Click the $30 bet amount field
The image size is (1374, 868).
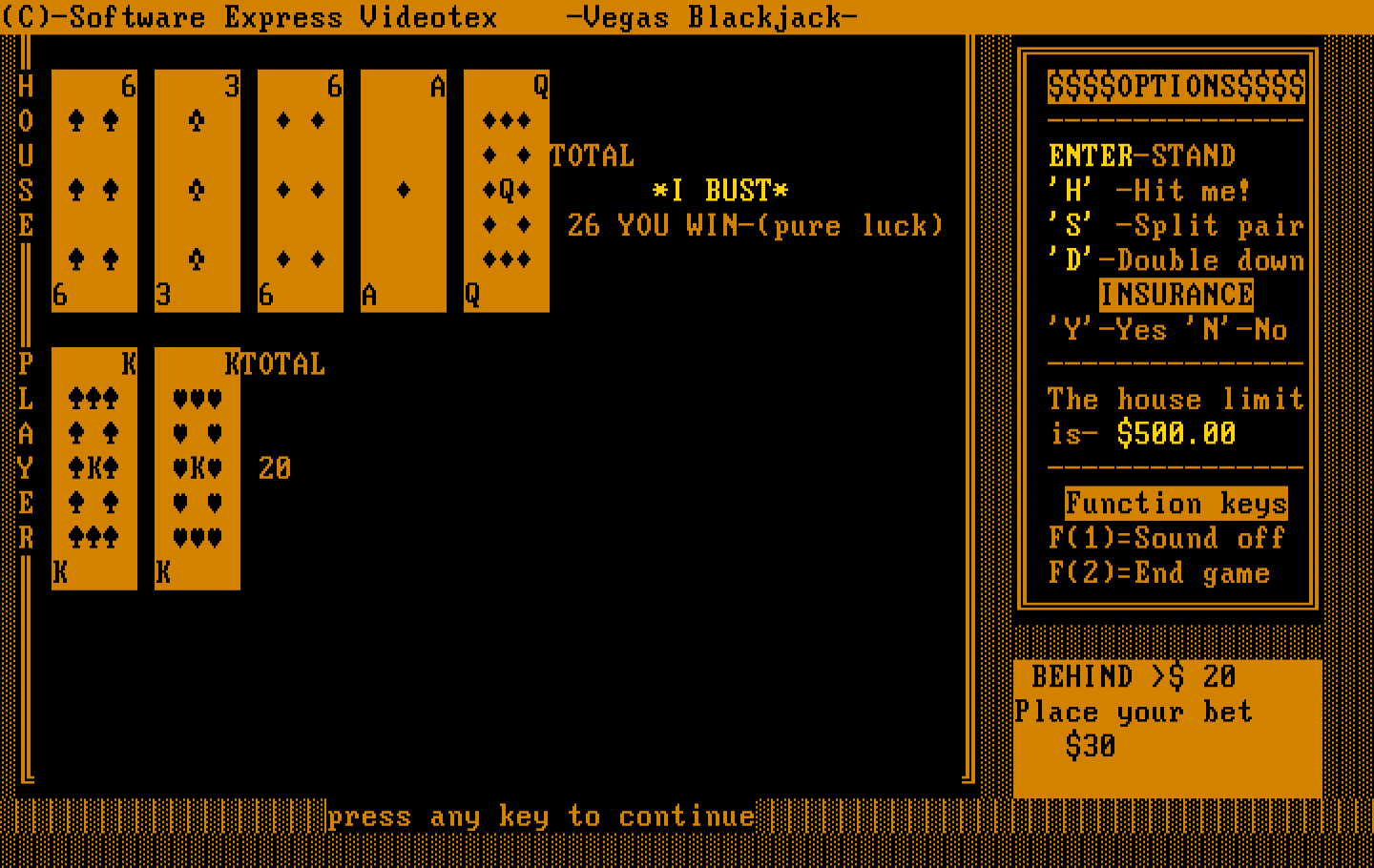click(1091, 746)
